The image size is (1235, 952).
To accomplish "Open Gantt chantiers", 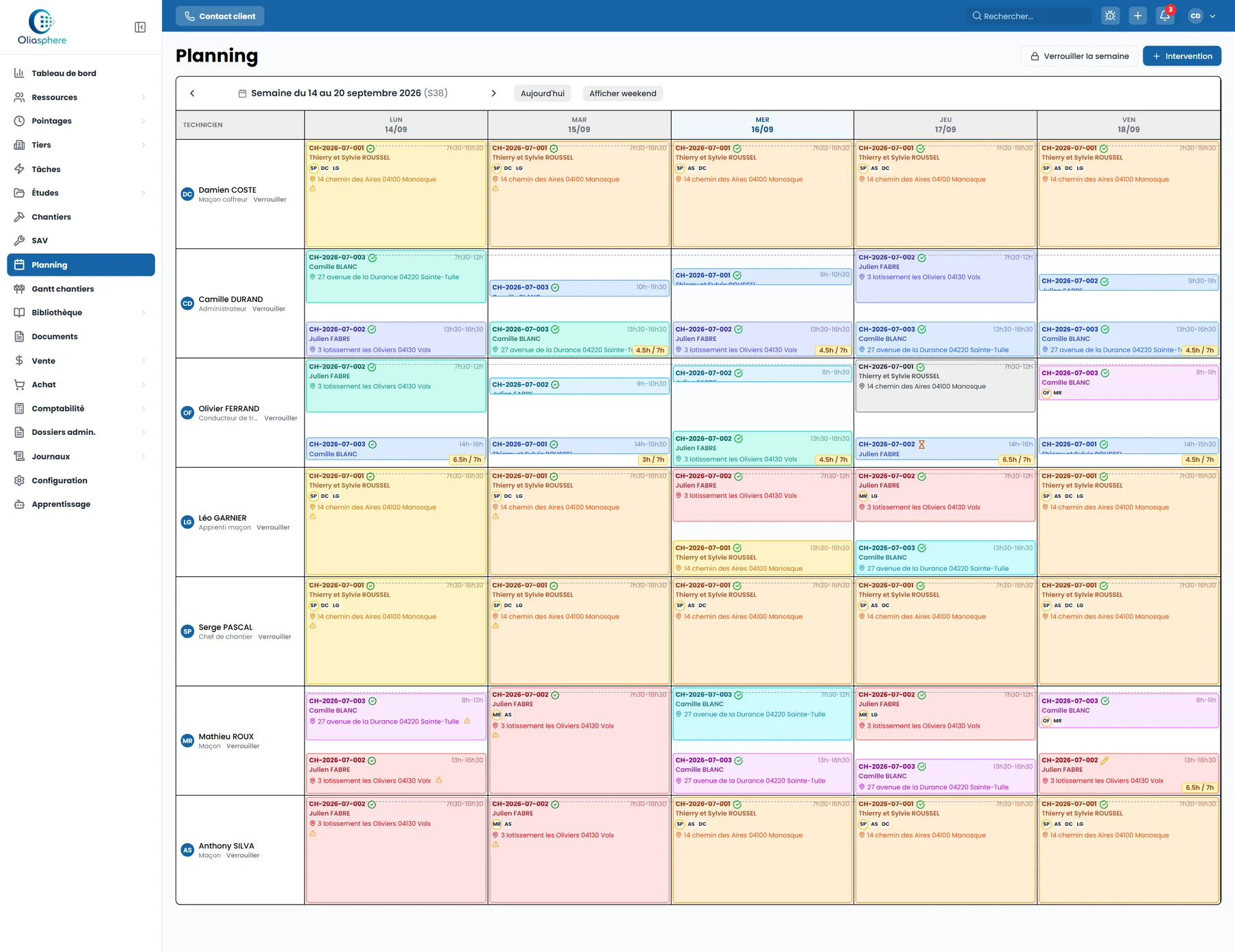I will point(81,289).
